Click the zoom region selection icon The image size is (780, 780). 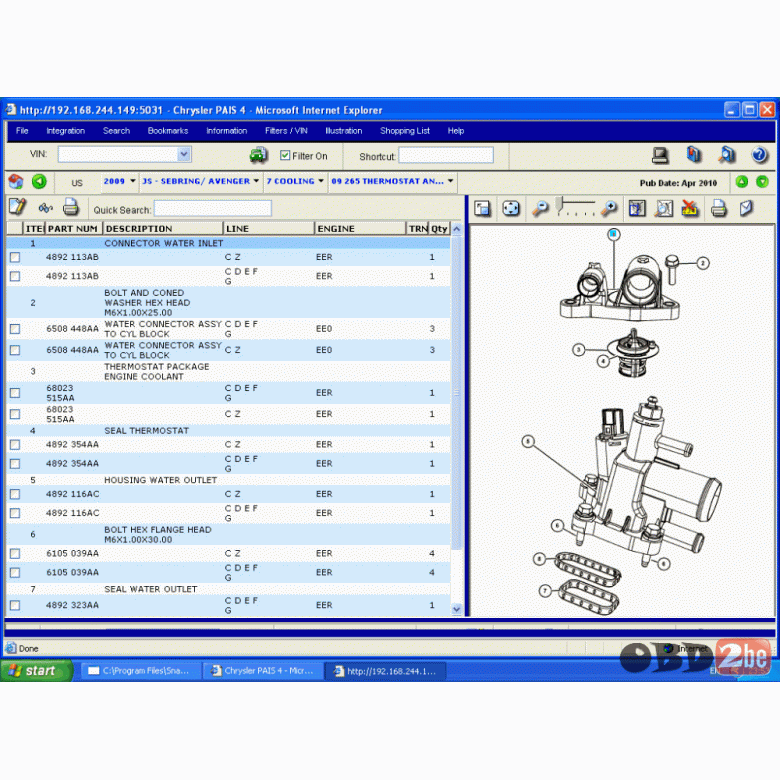[x=637, y=208]
